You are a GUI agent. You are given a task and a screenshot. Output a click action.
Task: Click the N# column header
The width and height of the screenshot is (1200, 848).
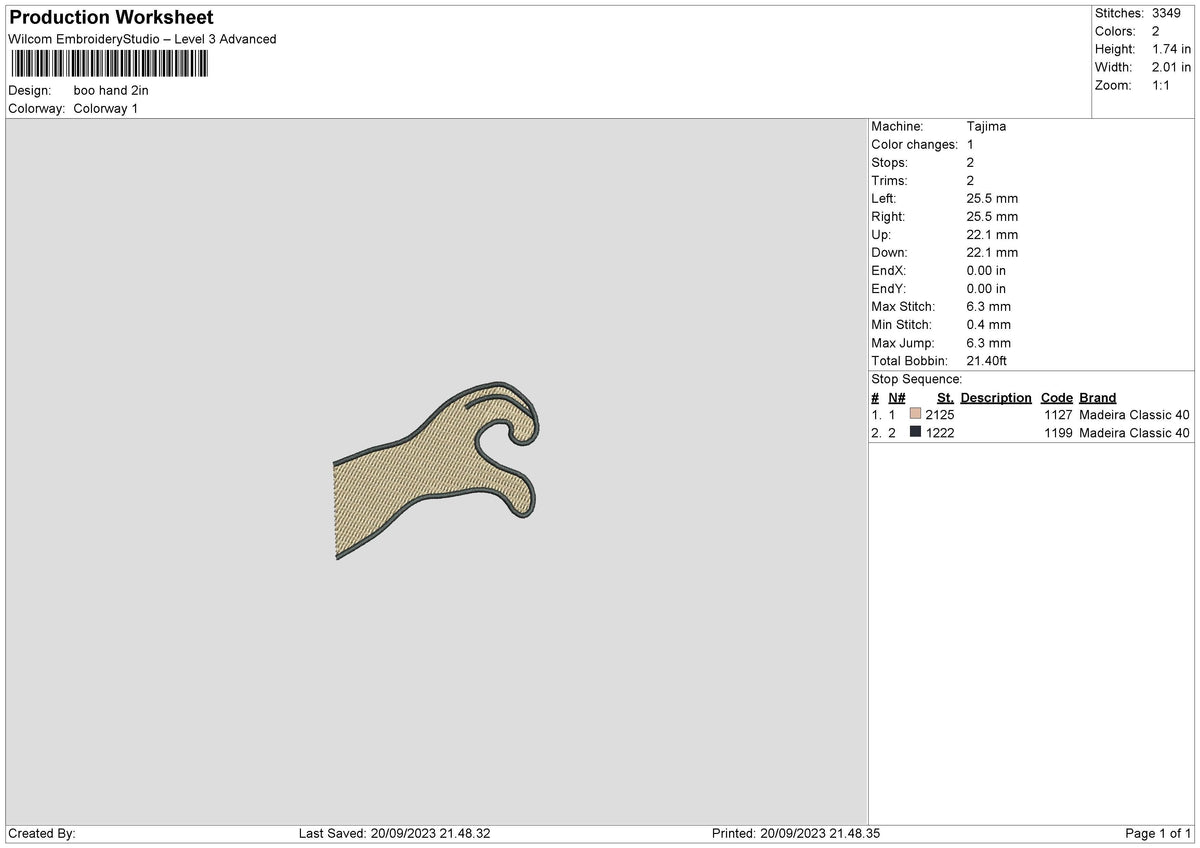click(x=896, y=398)
